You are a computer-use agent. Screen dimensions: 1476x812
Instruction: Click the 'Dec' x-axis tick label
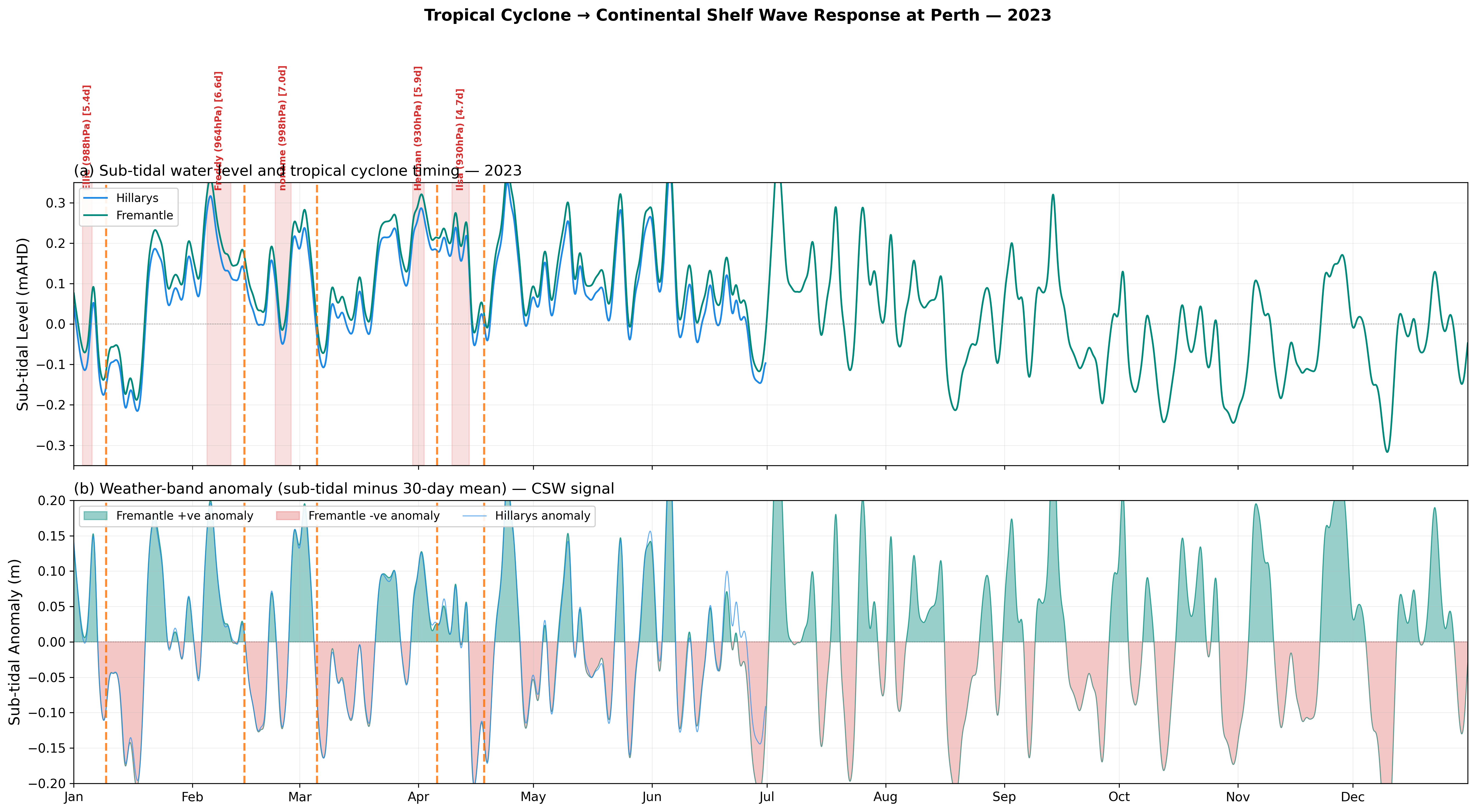pyautogui.click(x=1353, y=797)
